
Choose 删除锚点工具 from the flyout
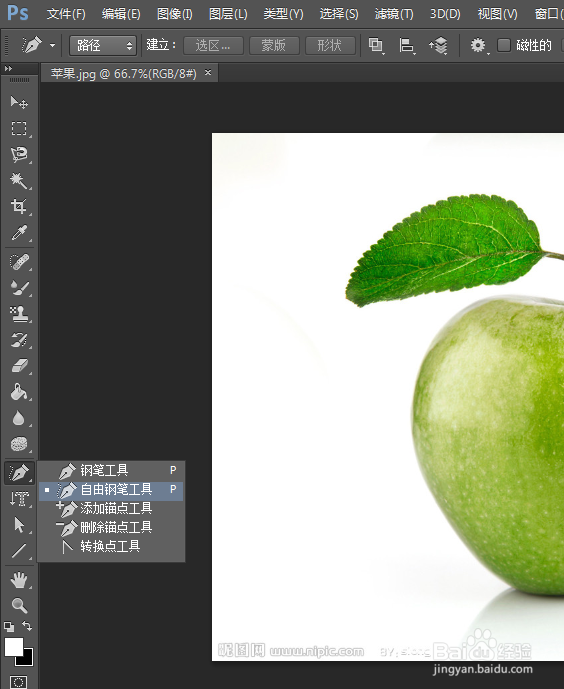pos(111,527)
